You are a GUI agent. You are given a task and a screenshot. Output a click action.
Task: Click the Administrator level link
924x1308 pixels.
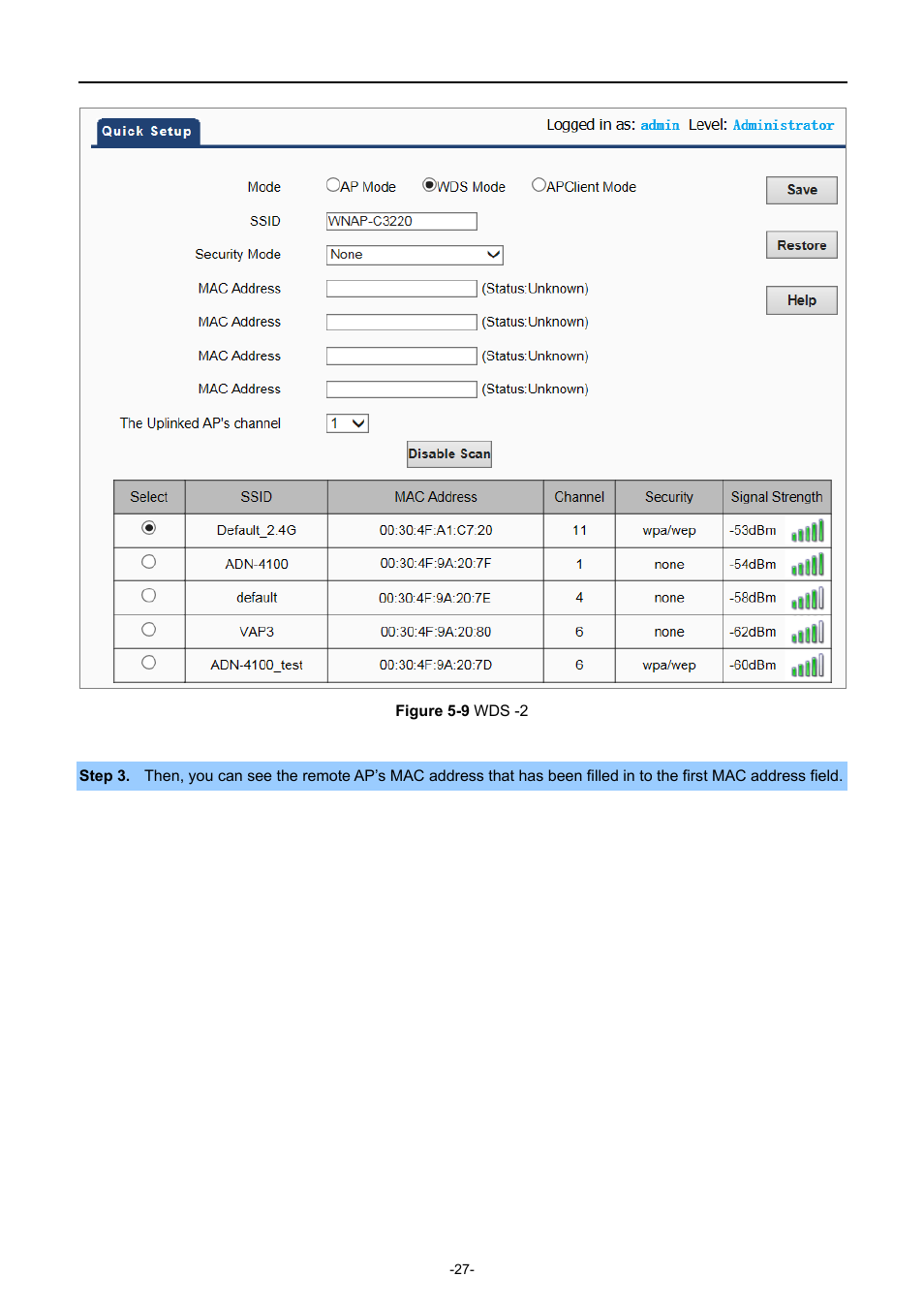click(x=784, y=125)
